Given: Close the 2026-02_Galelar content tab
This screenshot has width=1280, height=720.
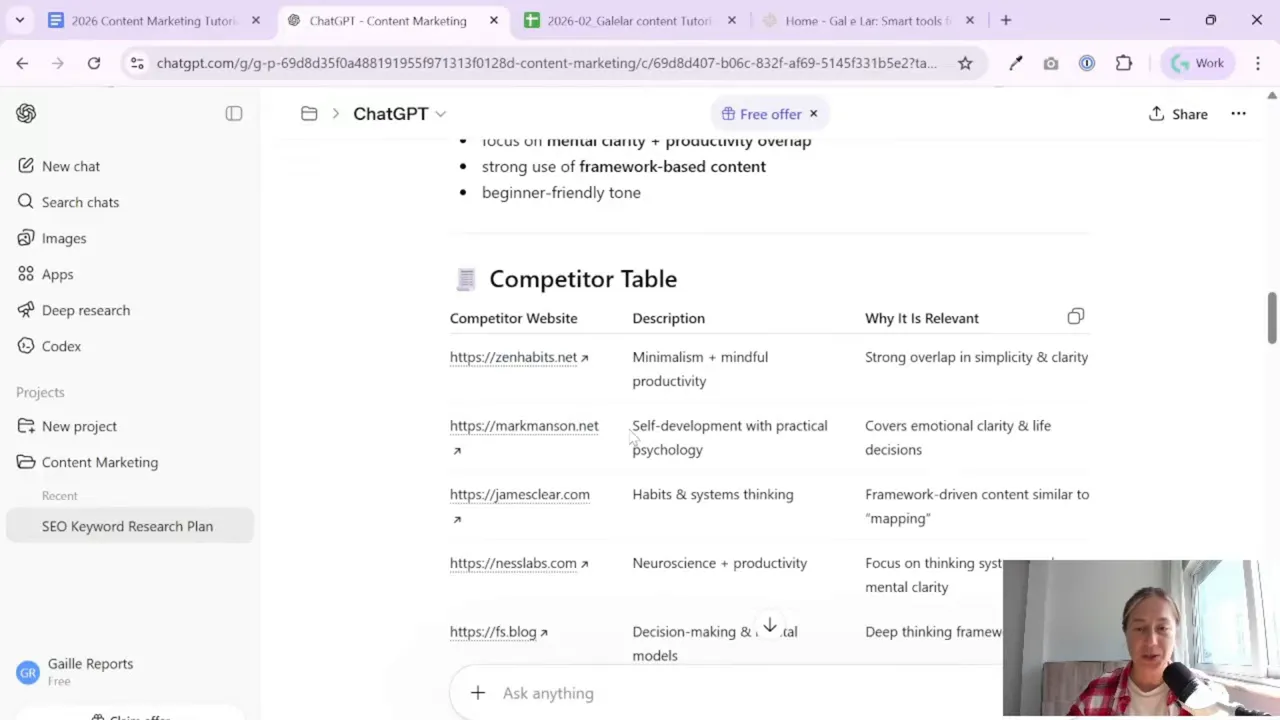Looking at the screenshot, I should pos(732,20).
